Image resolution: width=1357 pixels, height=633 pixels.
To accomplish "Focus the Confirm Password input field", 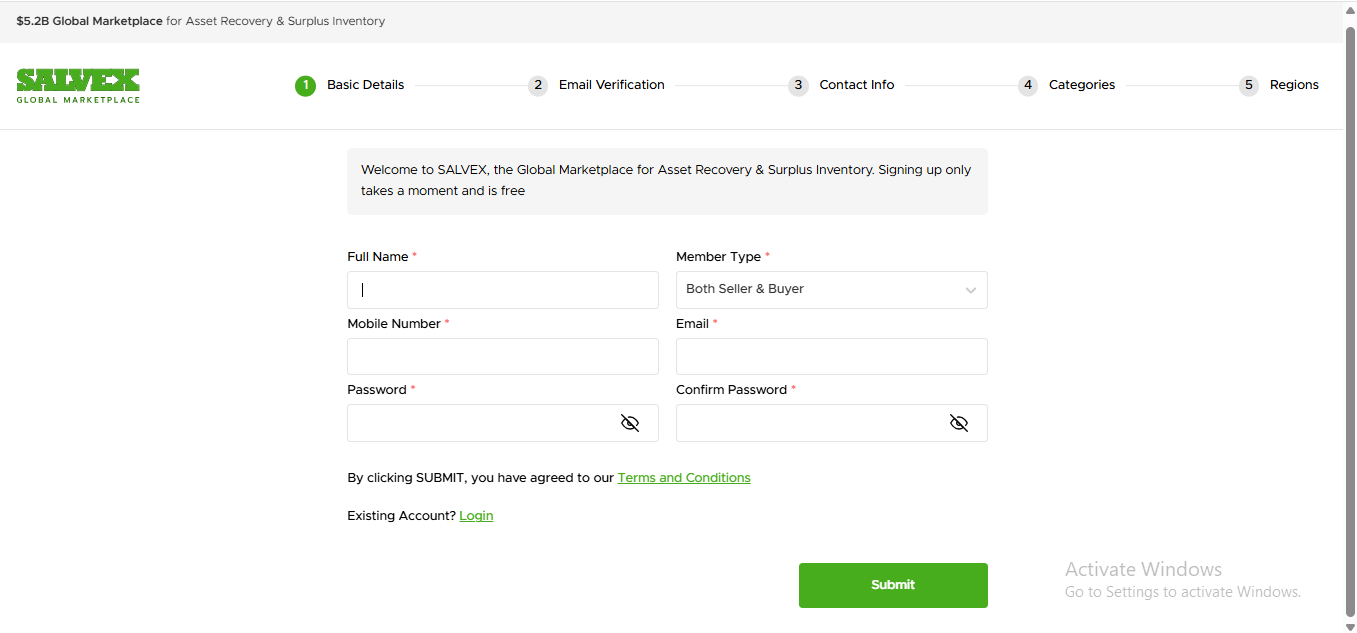I will click(x=832, y=423).
